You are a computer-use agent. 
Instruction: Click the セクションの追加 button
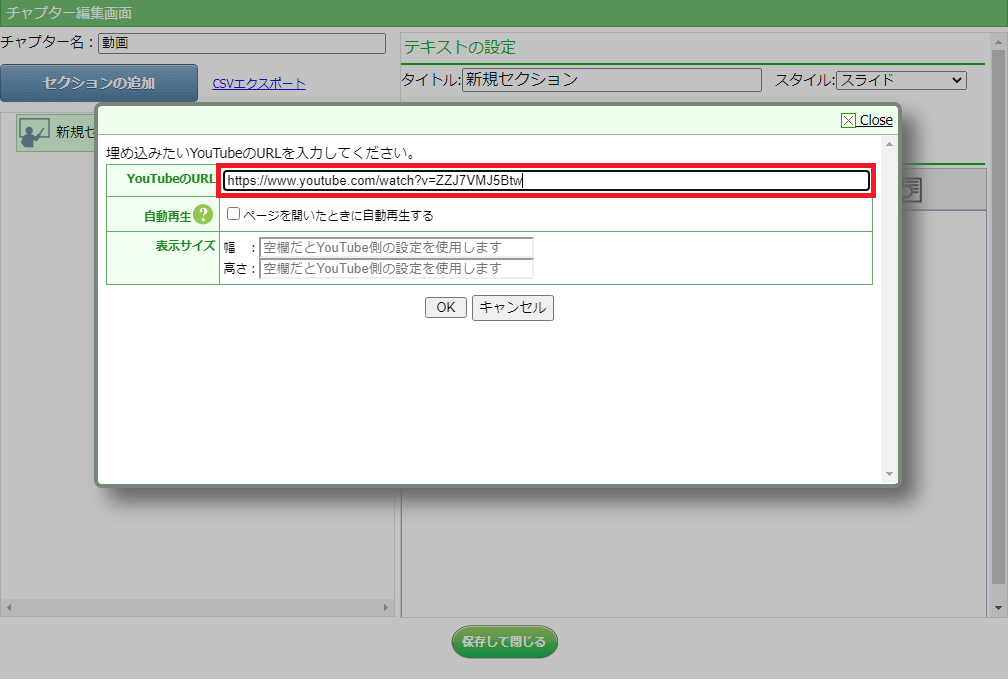[x=99, y=83]
